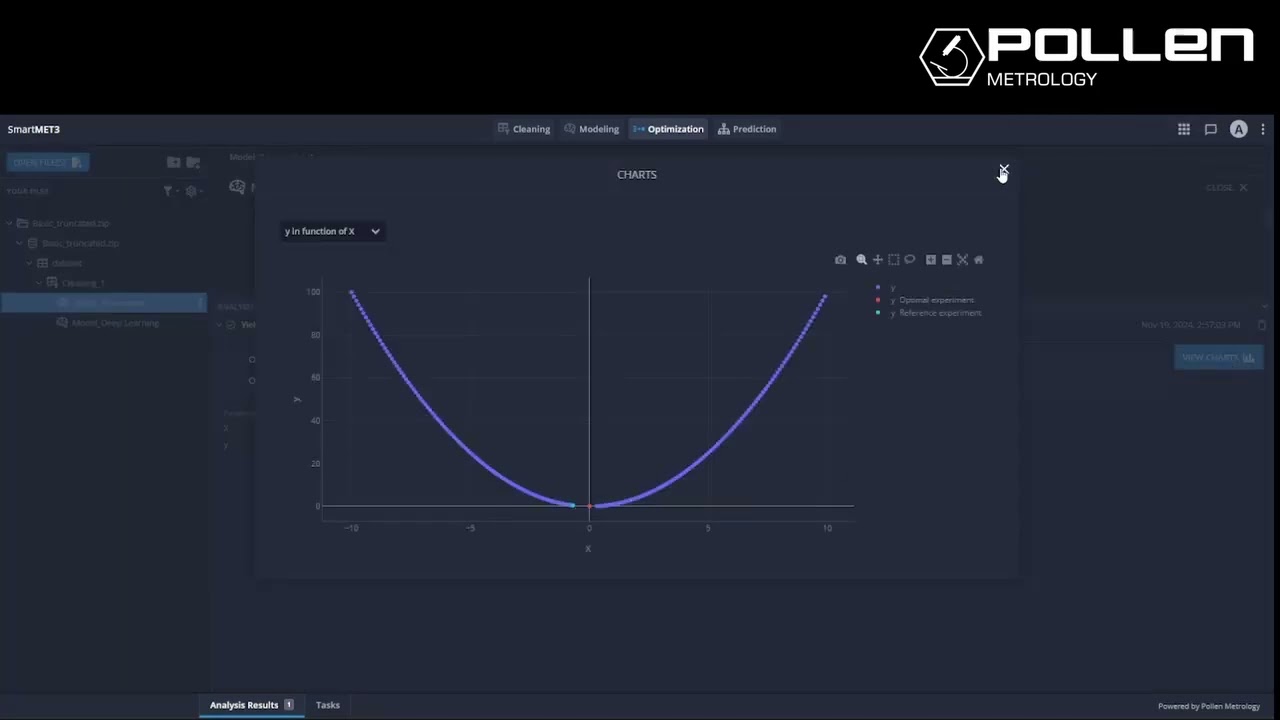The height and width of the screenshot is (720, 1280).
Task: Toggle the Reference experiment legend entry
Action: coord(929,313)
